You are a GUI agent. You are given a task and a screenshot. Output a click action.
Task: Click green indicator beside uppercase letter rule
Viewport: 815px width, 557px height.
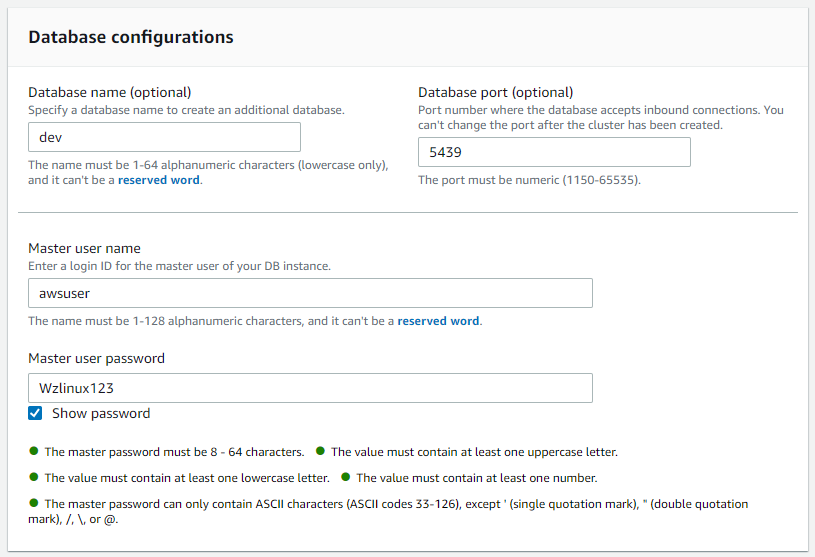[x=320, y=451]
